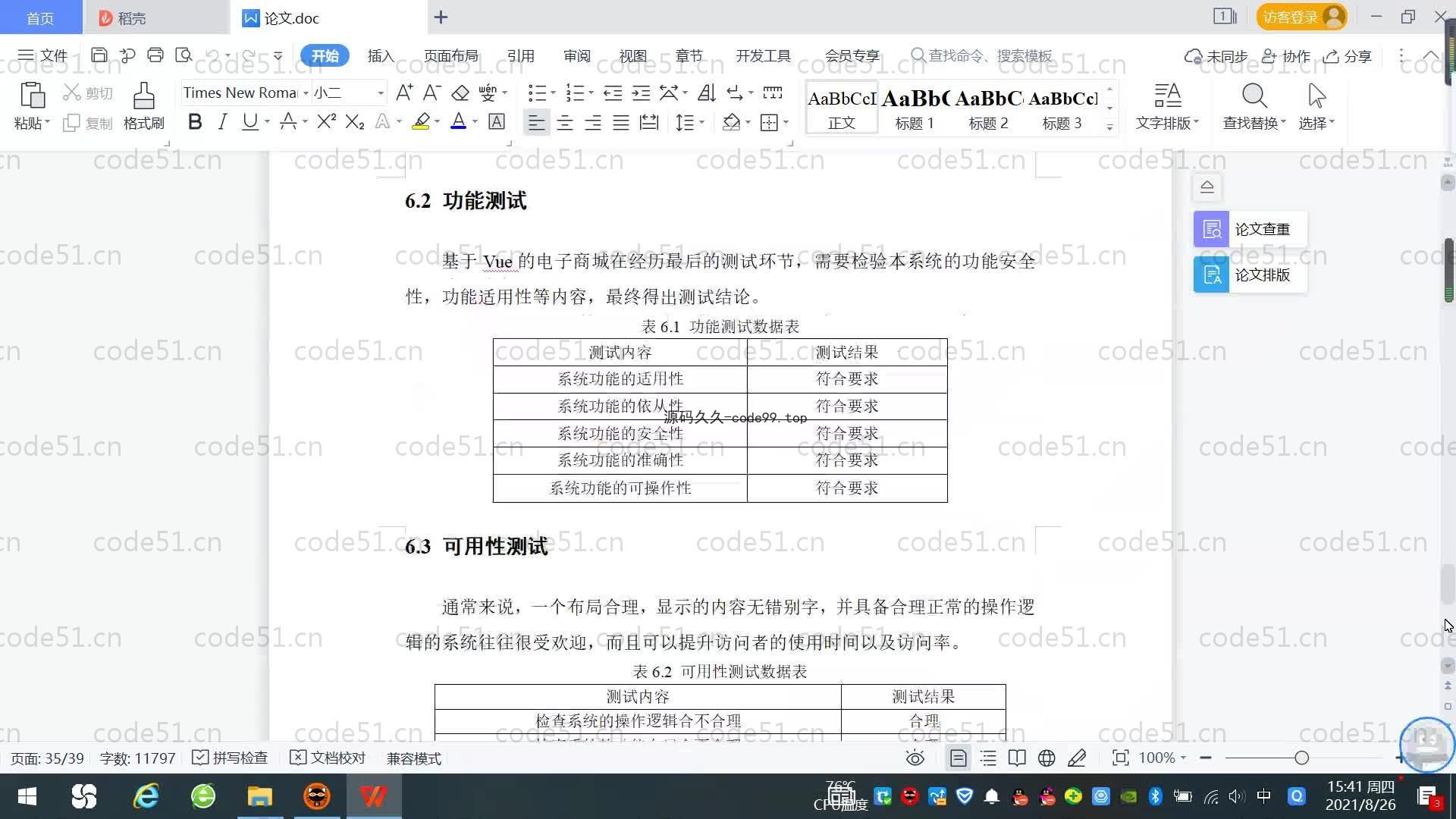
Task: Click the guest login button
Action: point(1301,17)
